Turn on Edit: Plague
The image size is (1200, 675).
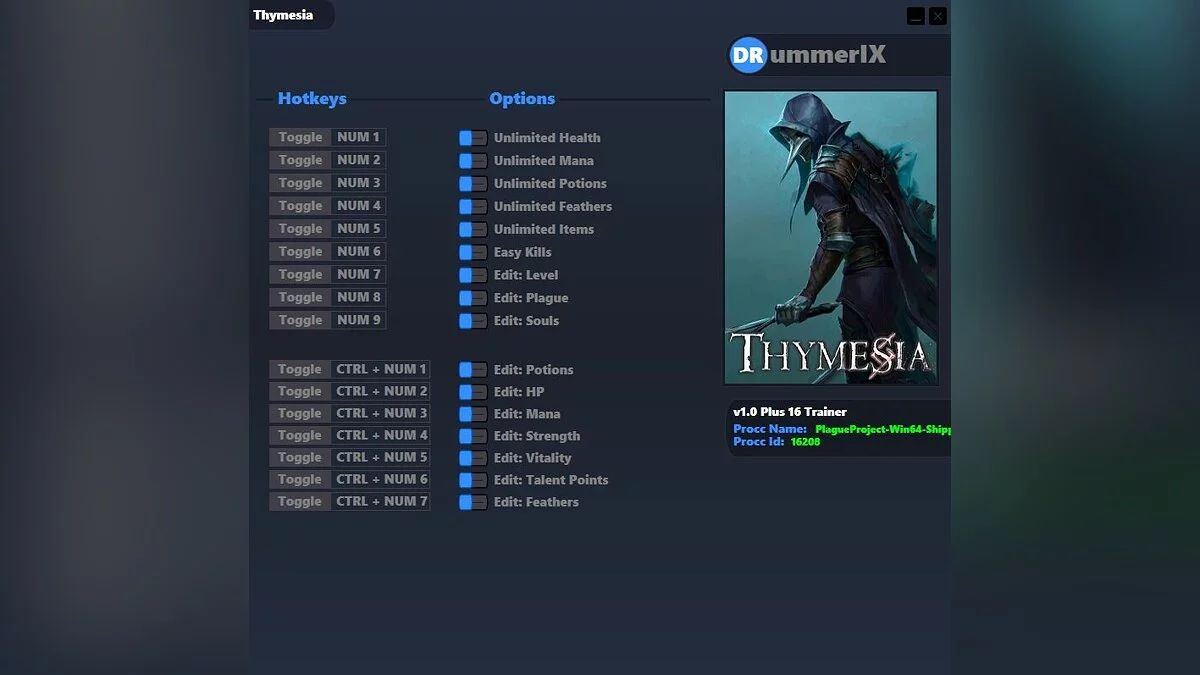click(x=471, y=297)
